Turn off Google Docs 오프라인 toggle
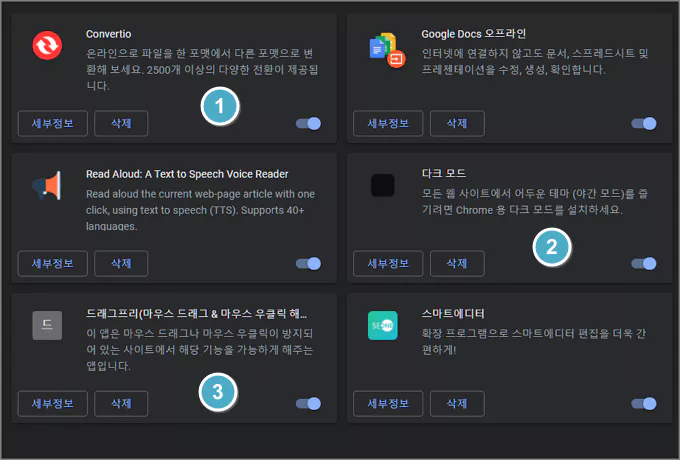The width and height of the screenshot is (680, 460). (x=644, y=124)
